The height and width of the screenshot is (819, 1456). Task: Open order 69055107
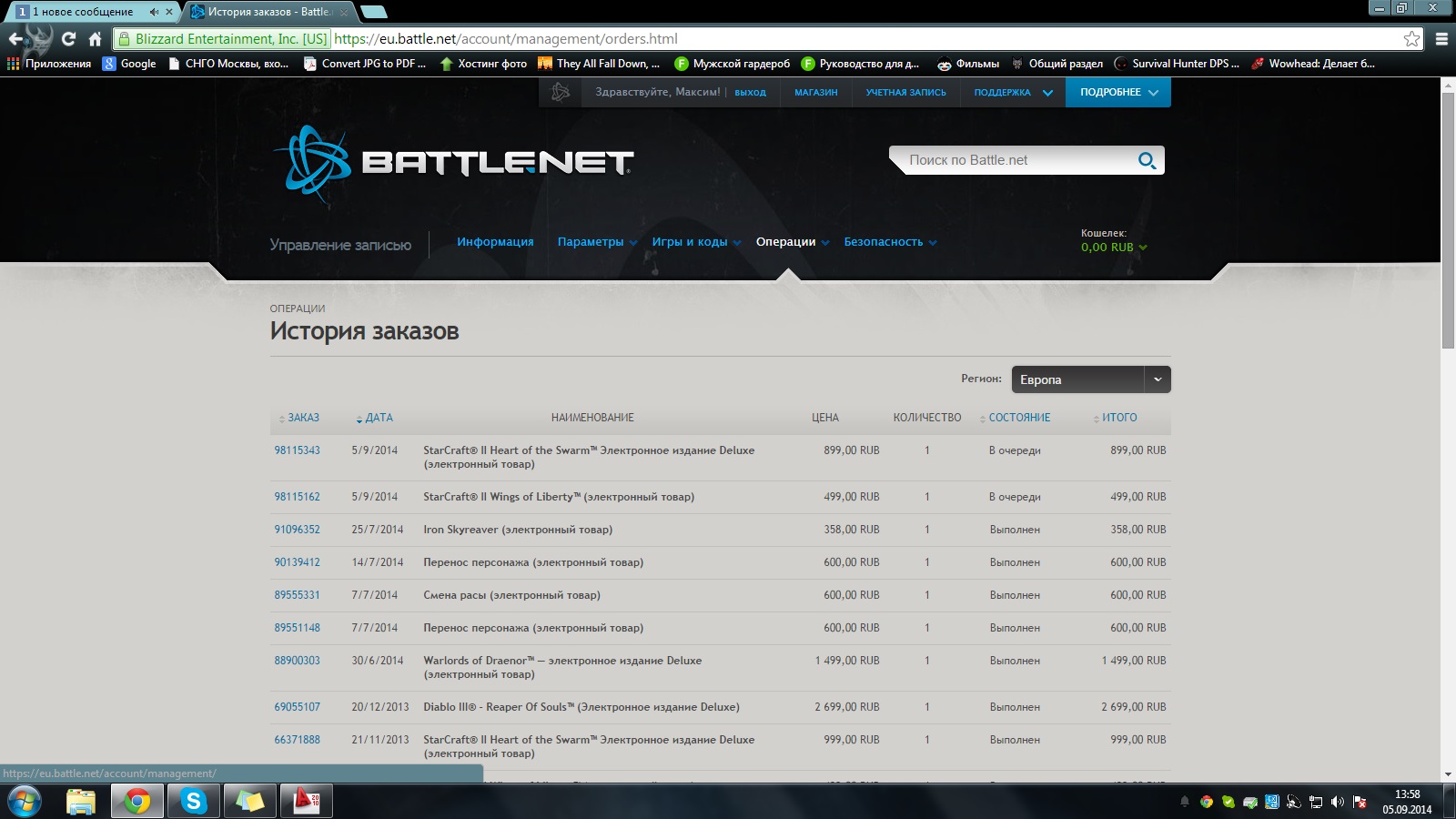click(298, 707)
